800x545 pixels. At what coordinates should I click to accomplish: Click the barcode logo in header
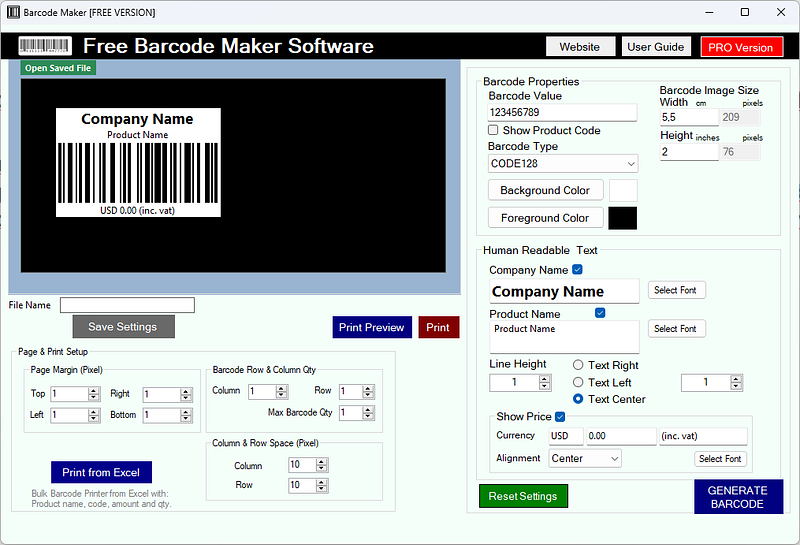point(45,46)
